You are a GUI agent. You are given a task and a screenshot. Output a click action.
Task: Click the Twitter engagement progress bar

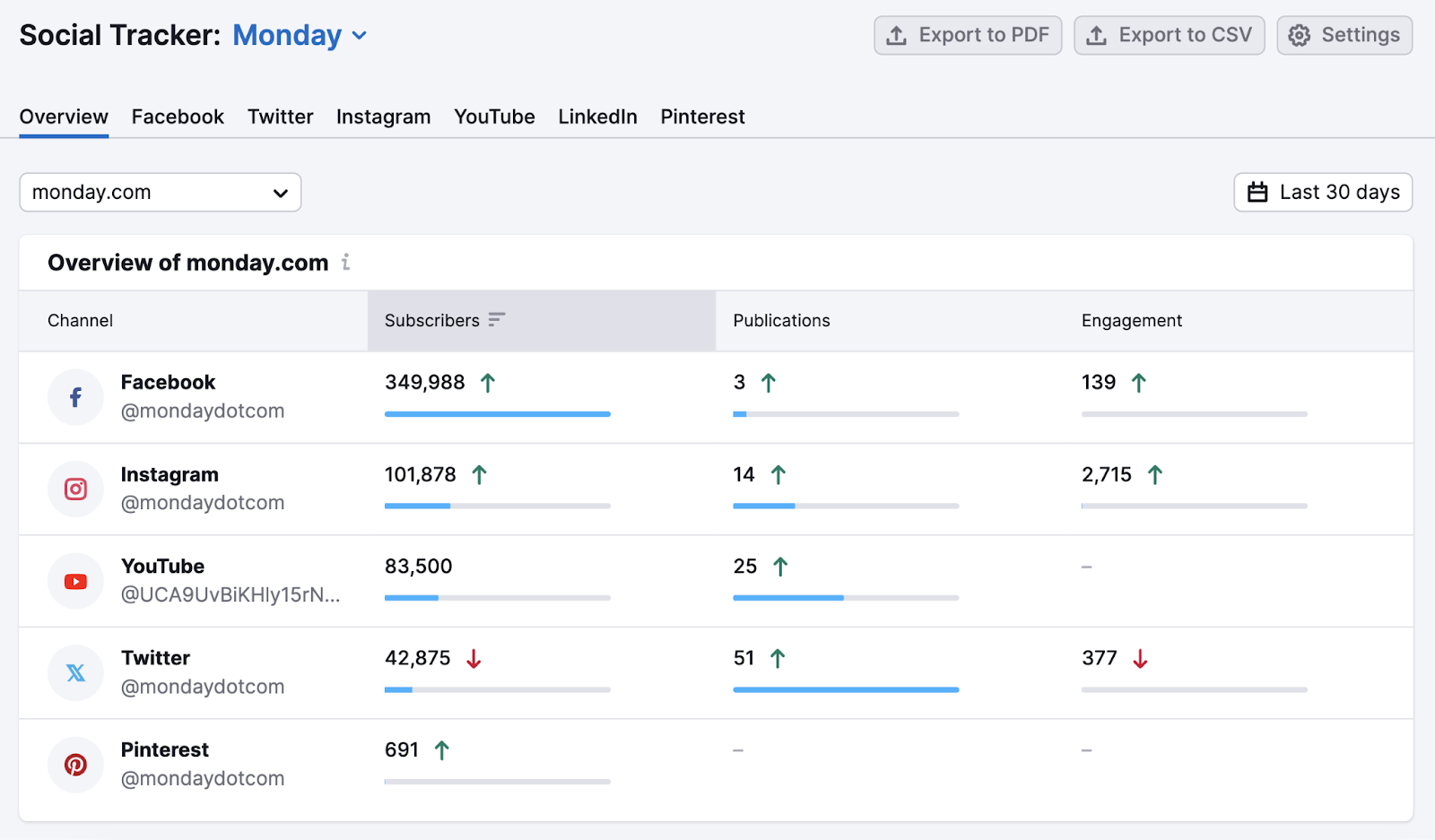click(1194, 689)
